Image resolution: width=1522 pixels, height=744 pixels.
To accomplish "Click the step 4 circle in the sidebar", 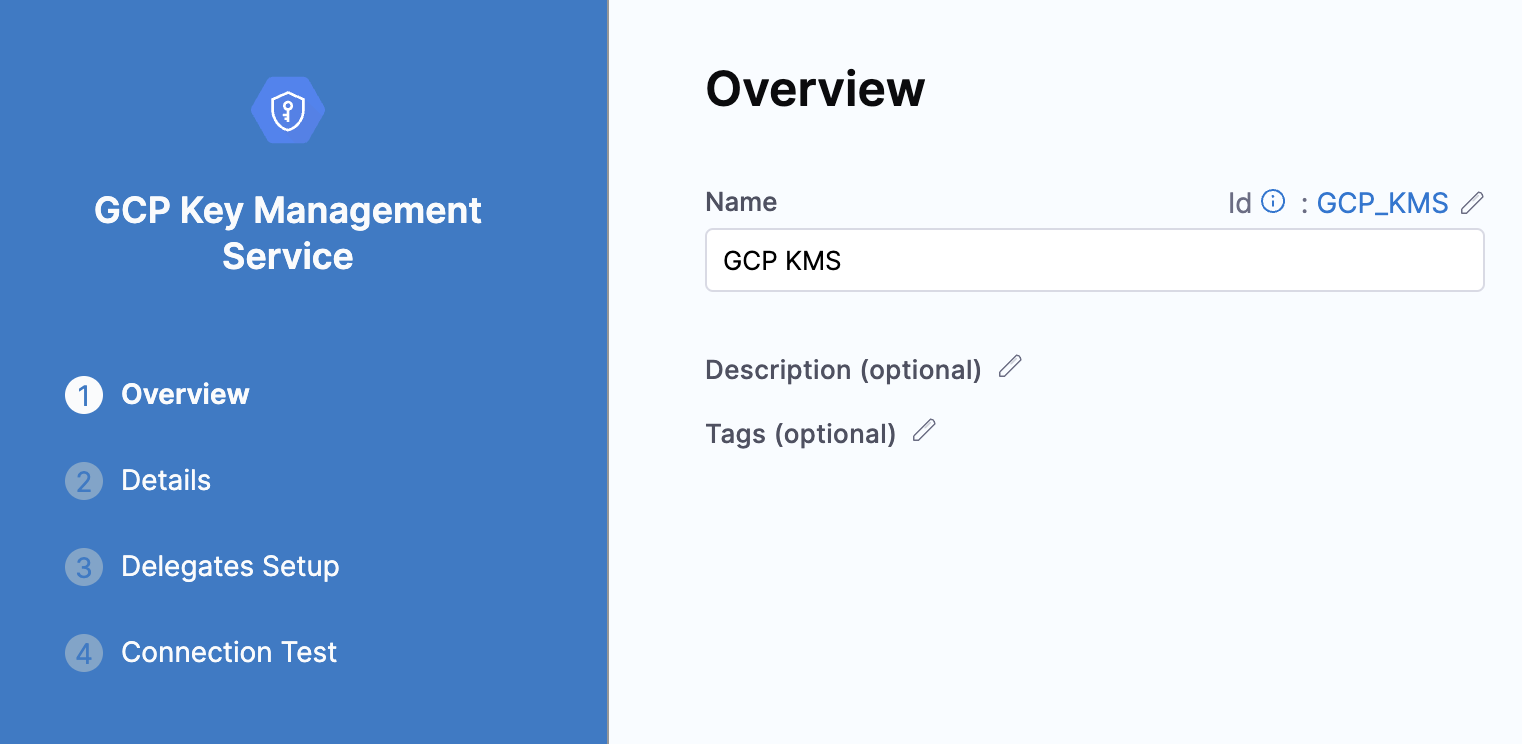I will click(83, 652).
